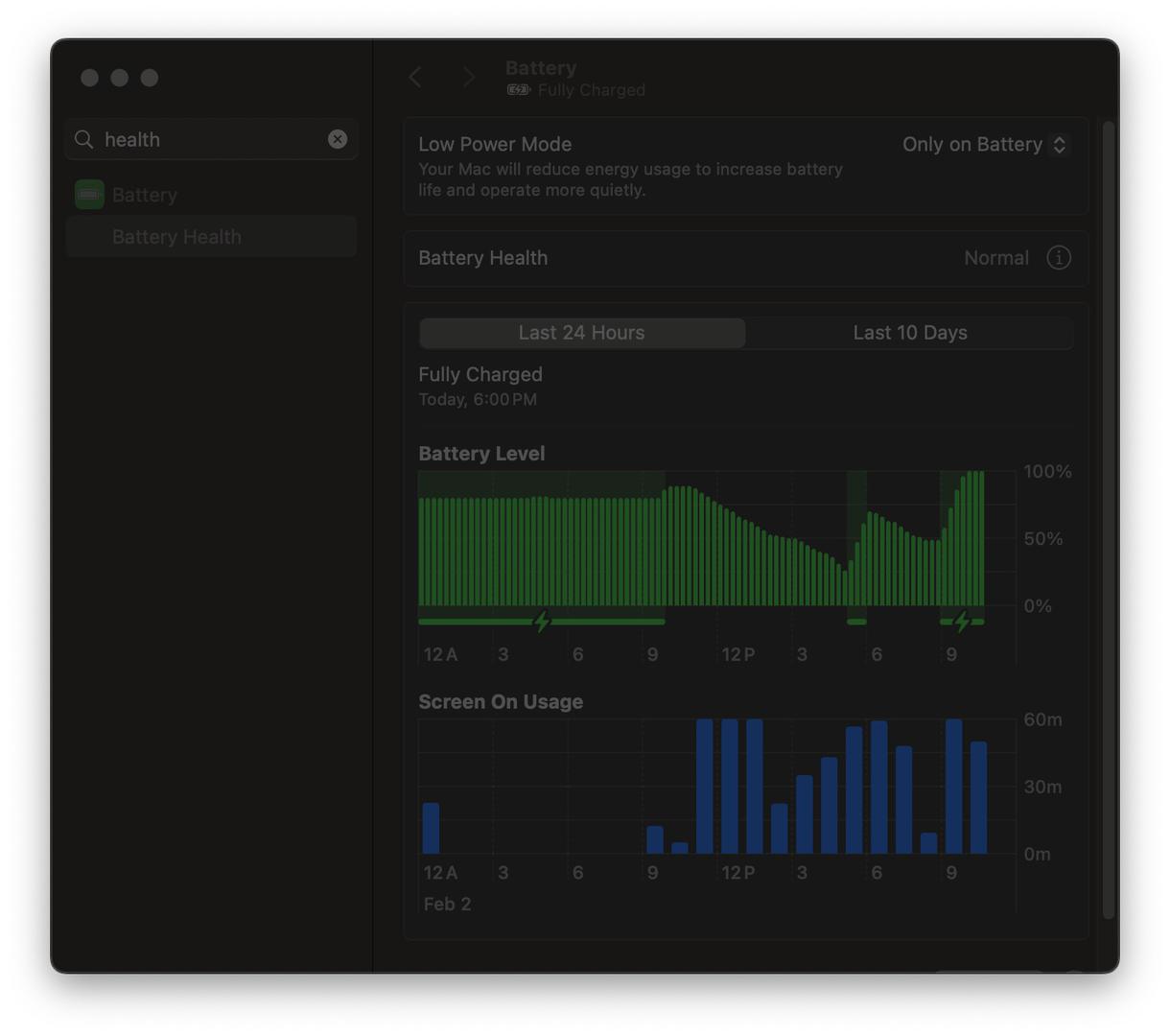Select the Battery label in the sidebar

[145, 195]
